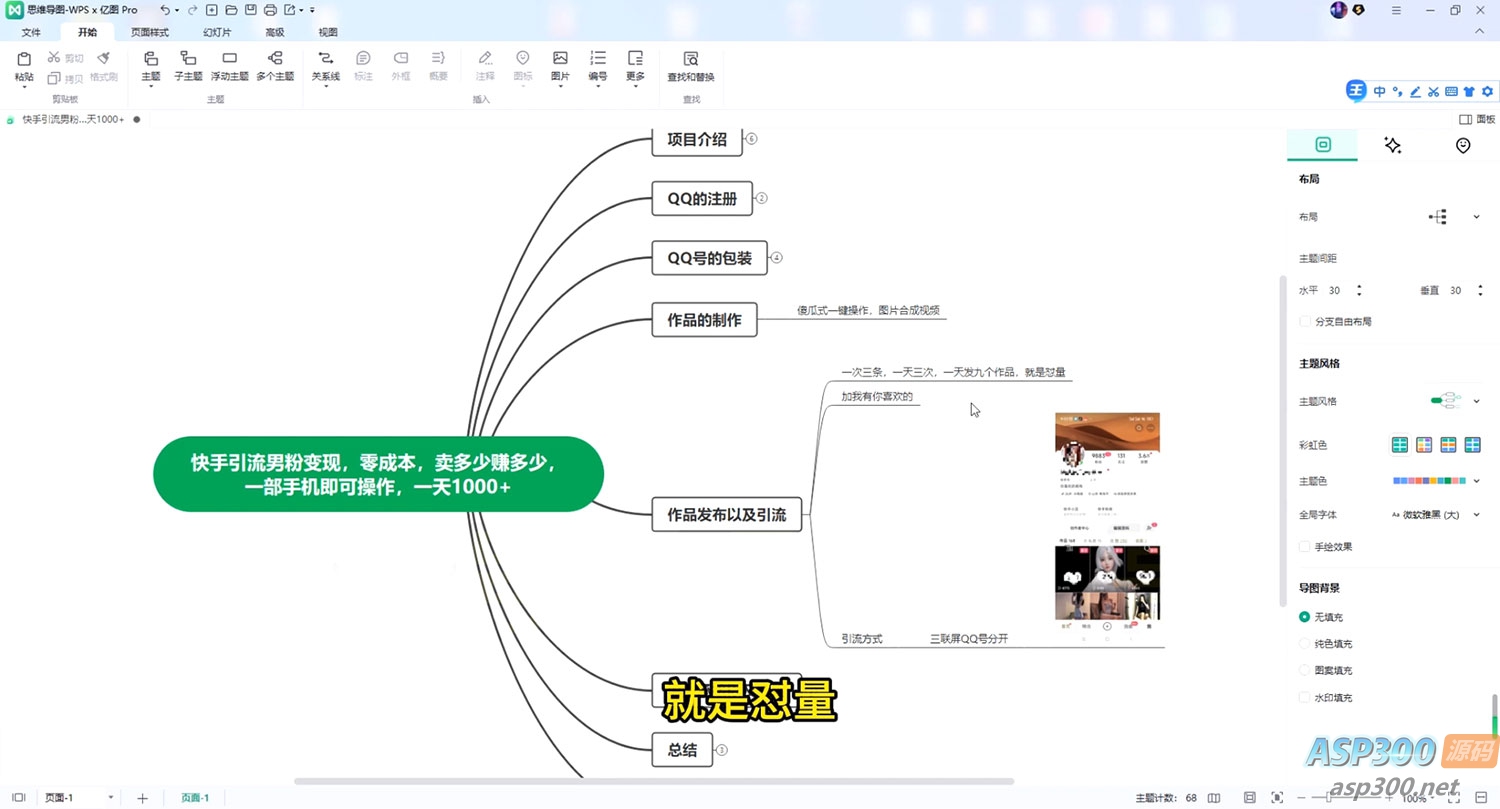Switch to the 页面样式 ribbon tab
Screen dimensions: 1500x809
click(150, 32)
